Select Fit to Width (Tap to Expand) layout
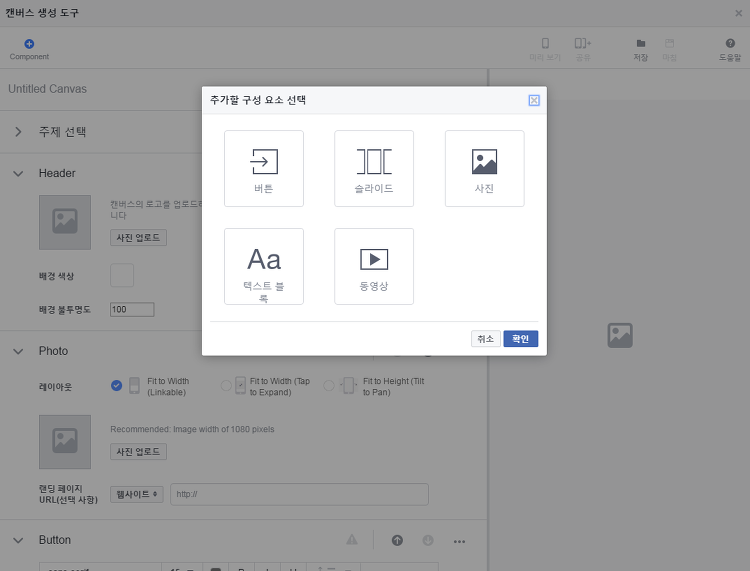750x571 pixels. (226, 385)
